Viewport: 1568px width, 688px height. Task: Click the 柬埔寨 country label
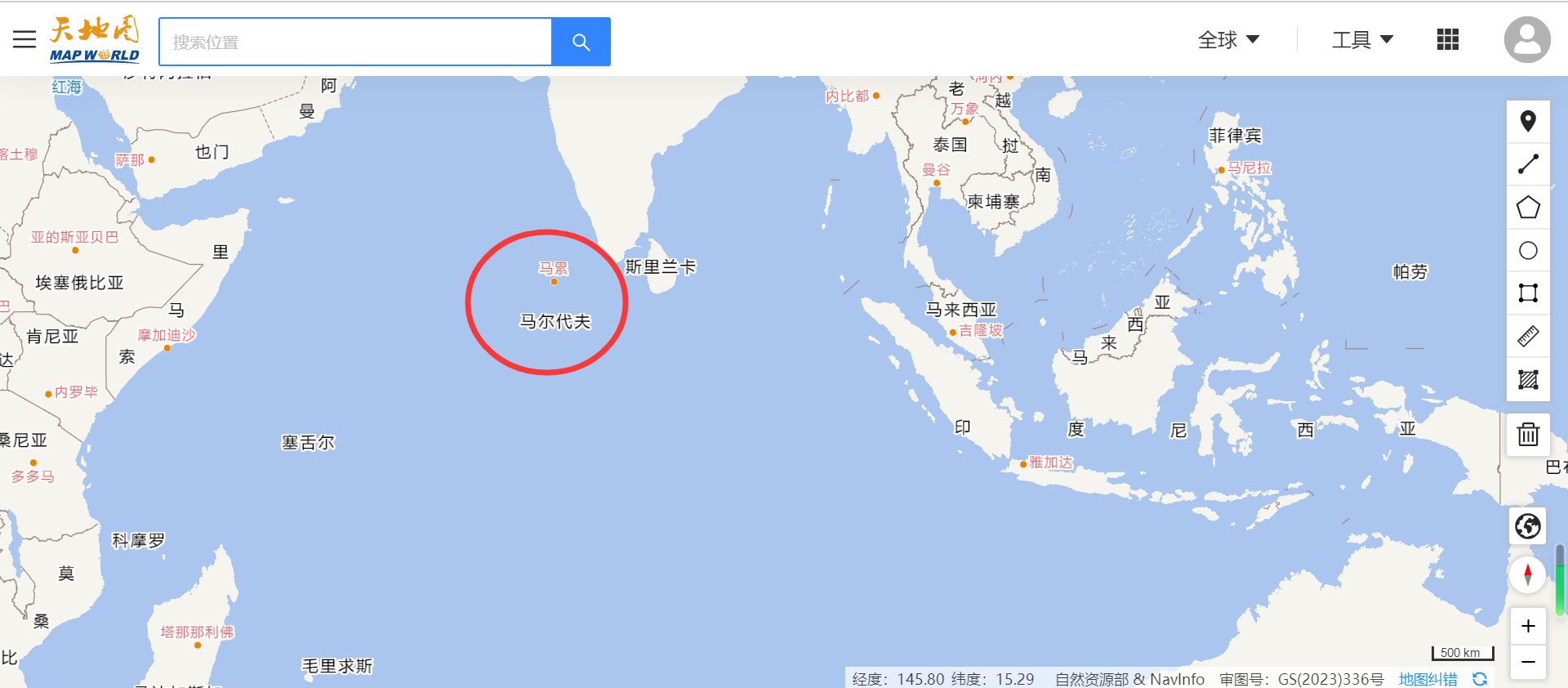click(993, 201)
